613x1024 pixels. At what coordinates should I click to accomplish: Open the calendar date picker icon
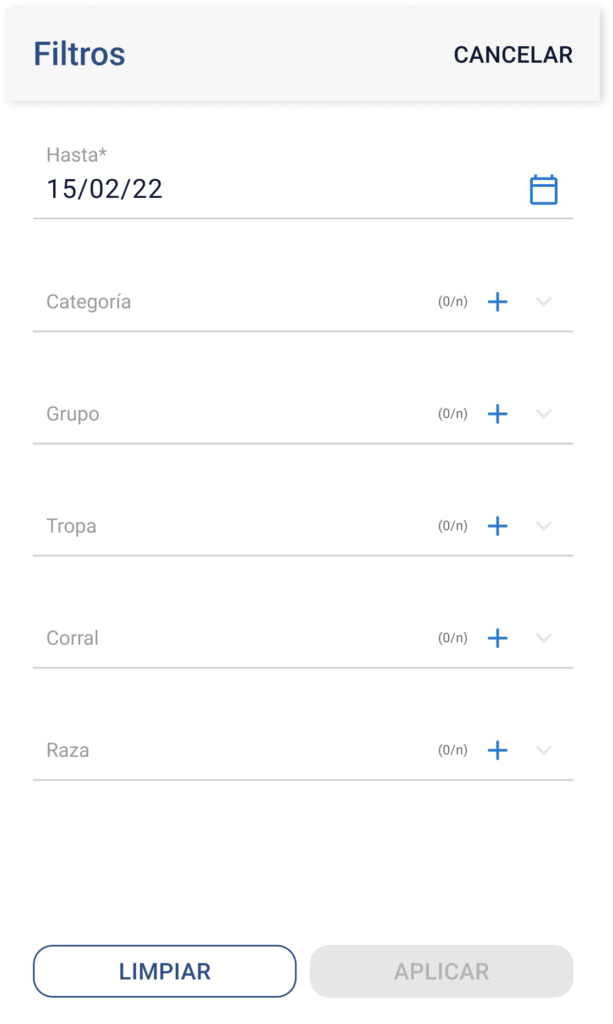(543, 190)
